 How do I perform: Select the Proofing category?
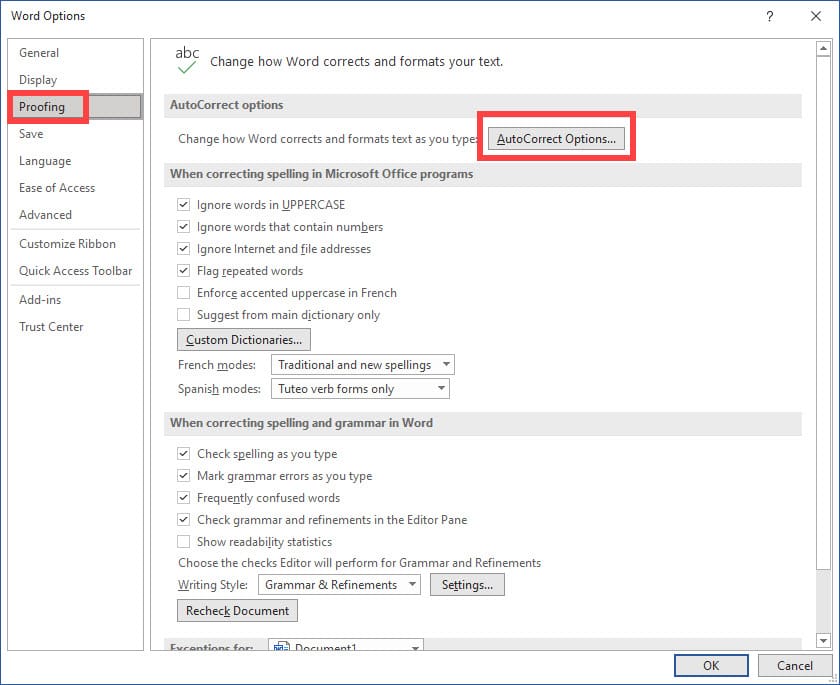[42, 107]
